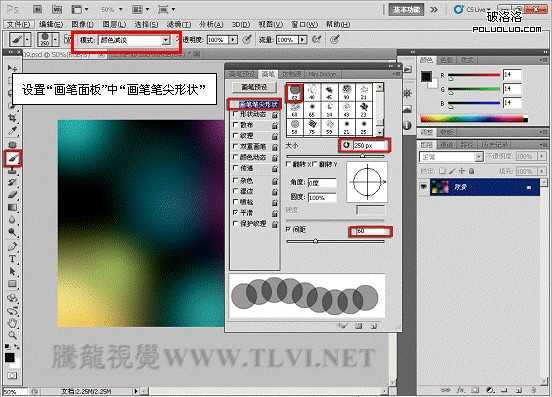Select the Zoom magnifier tool
The image size is (552, 397).
point(13,335)
